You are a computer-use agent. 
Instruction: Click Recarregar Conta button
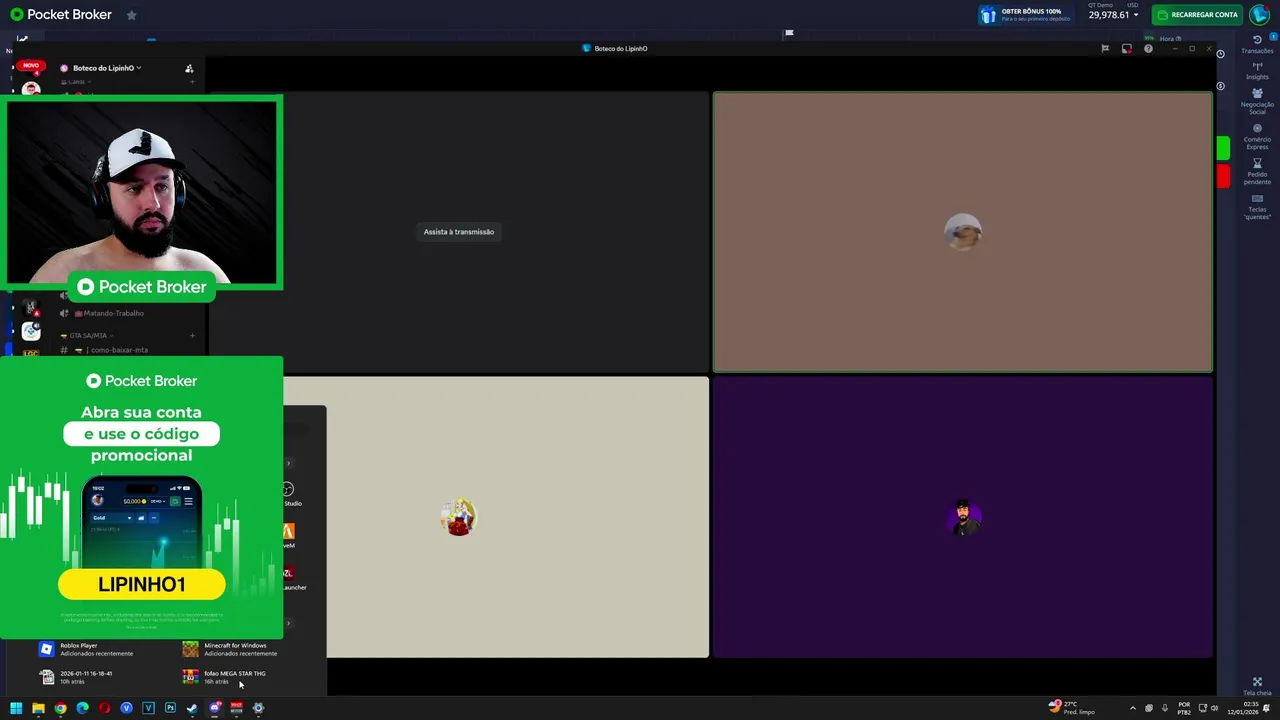pyautogui.click(x=1197, y=15)
